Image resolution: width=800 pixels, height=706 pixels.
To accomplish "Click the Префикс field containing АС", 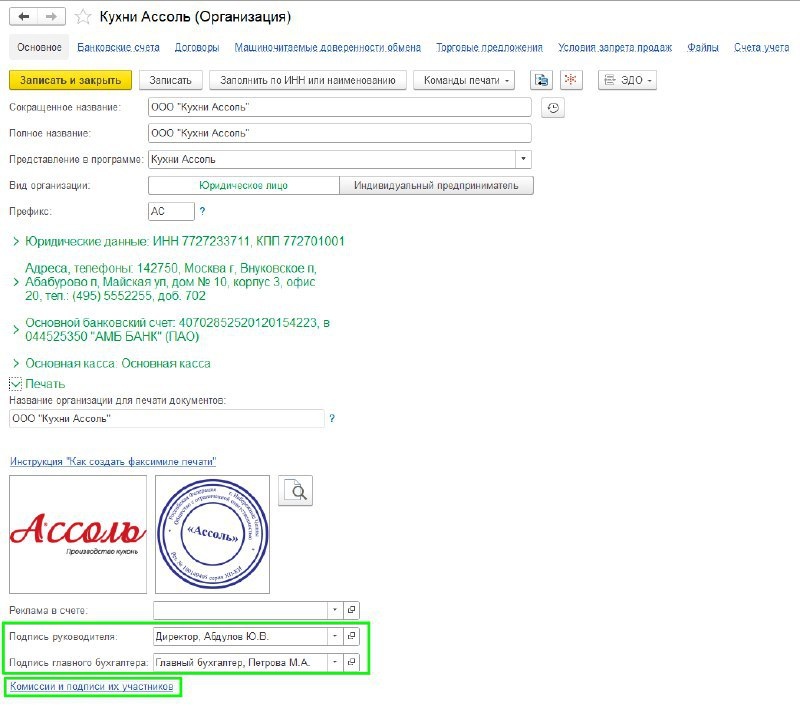I will point(171,211).
